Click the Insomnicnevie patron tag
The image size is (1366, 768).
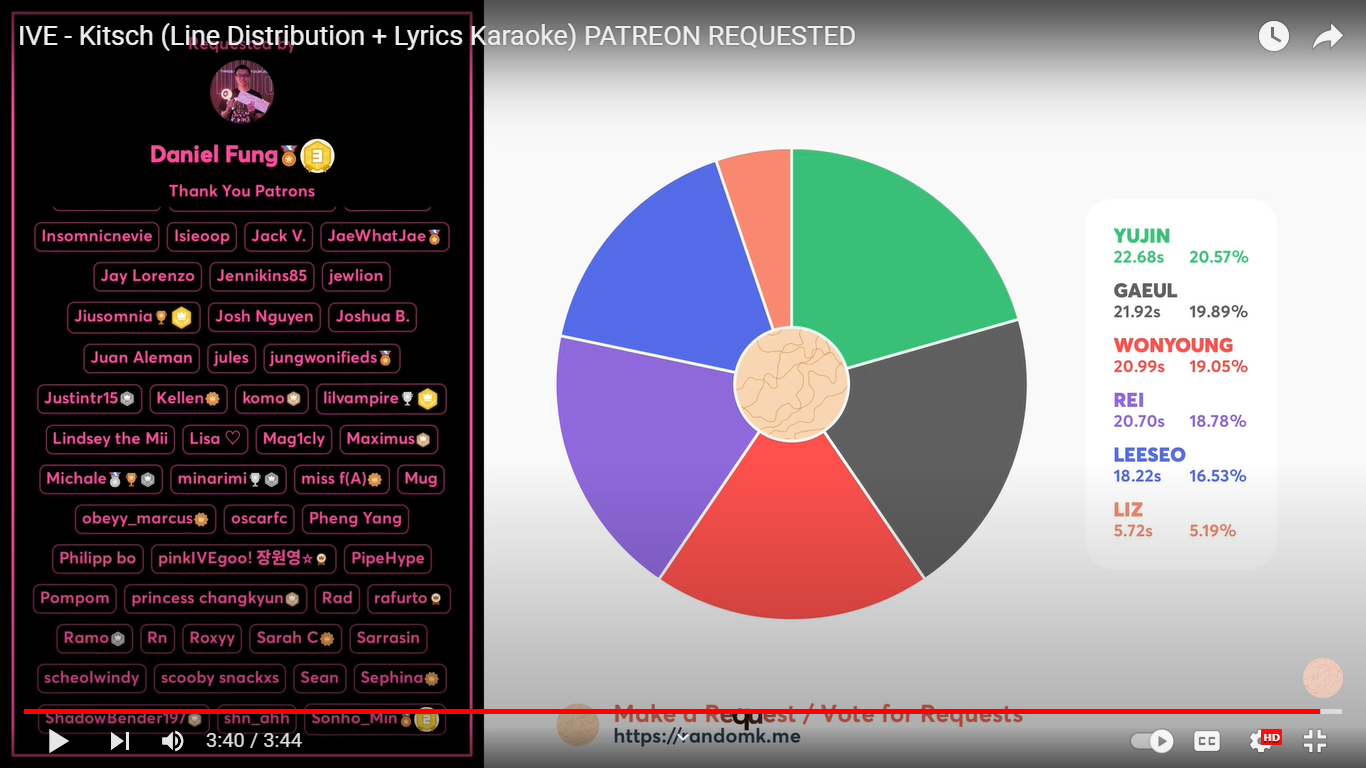[x=97, y=237]
